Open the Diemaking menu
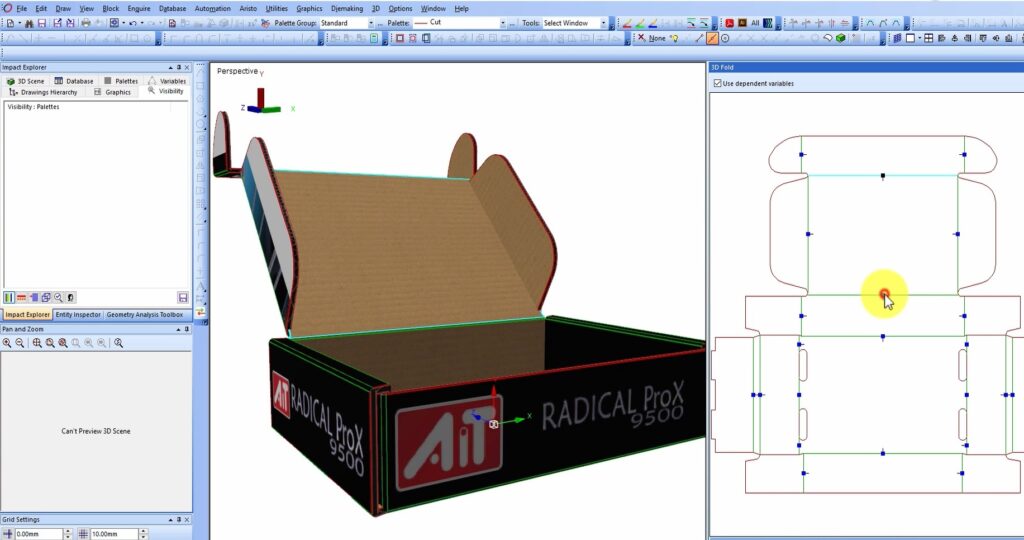This screenshot has height=540, width=1024. point(347,8)
